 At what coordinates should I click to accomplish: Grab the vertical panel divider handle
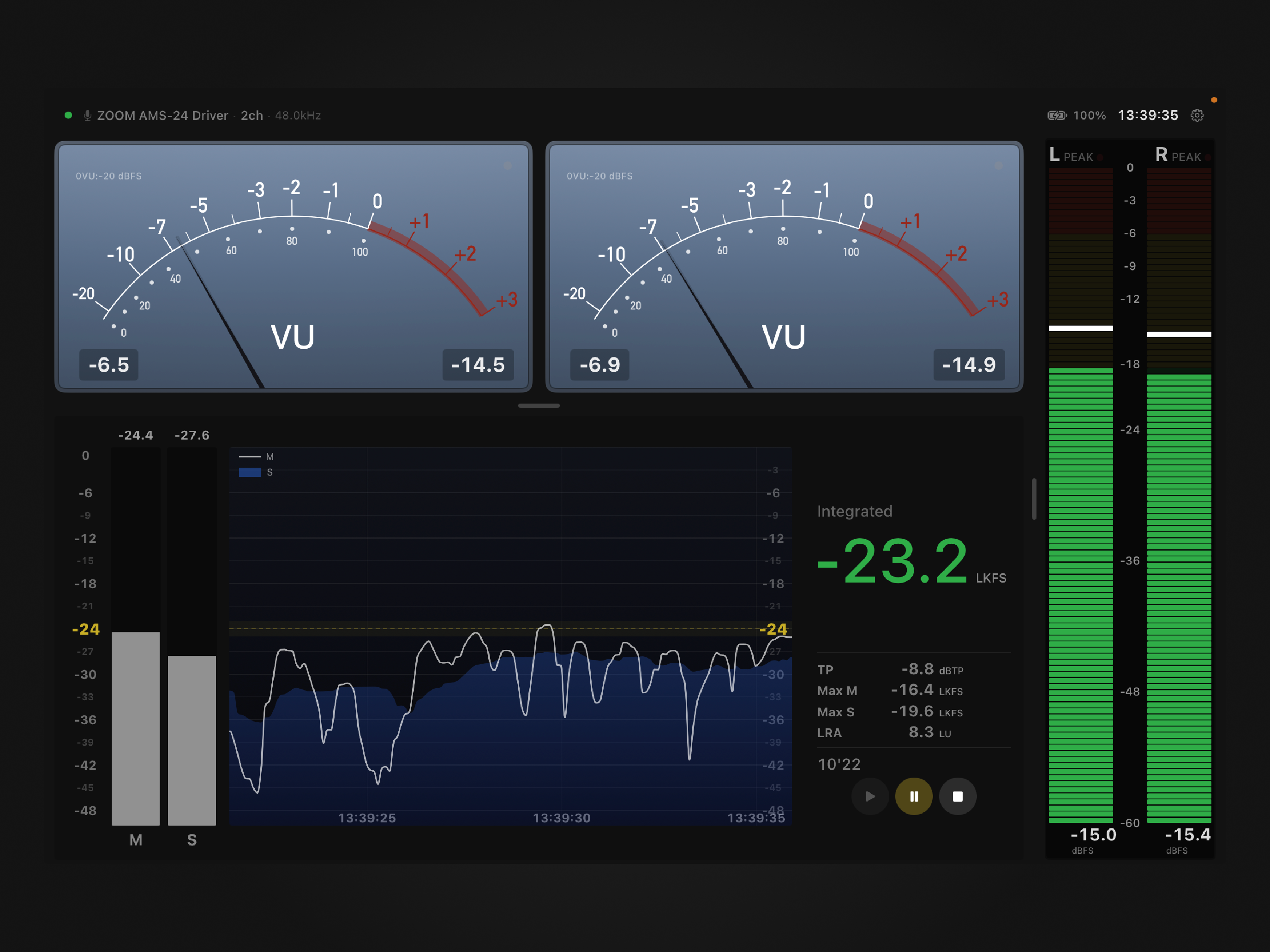click(x=1034, y=499)
